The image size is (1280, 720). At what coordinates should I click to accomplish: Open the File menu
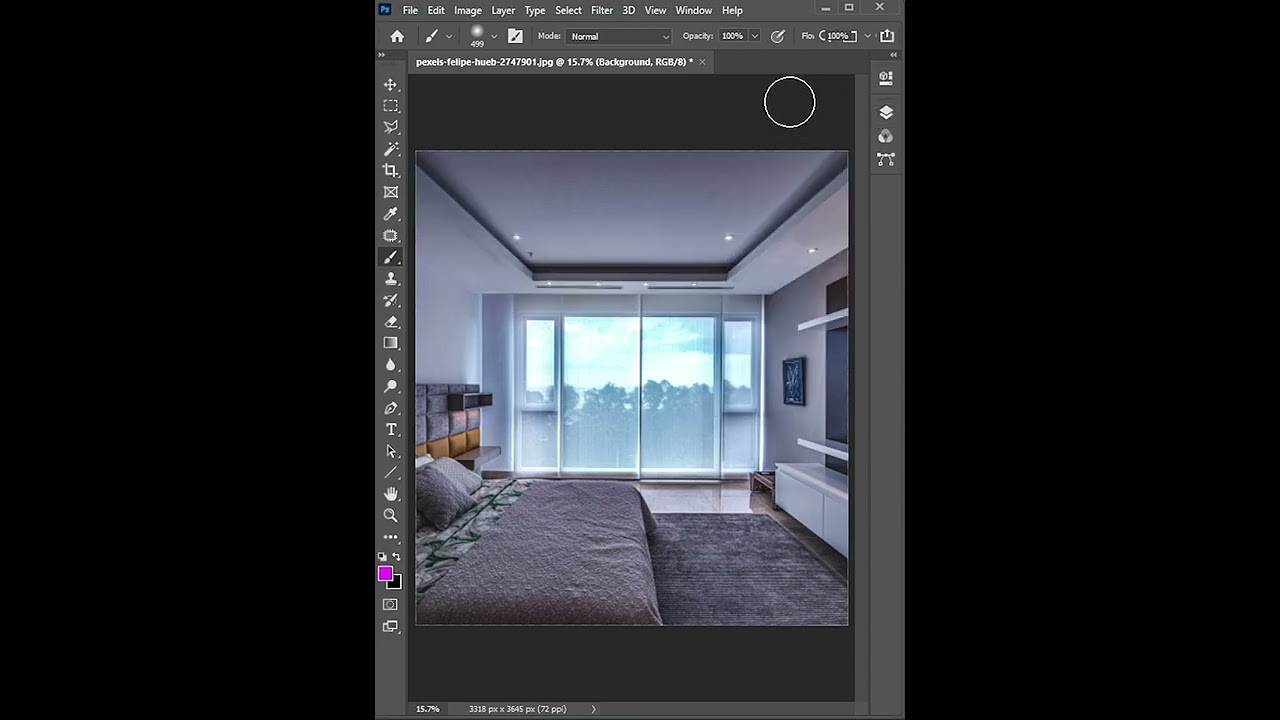(x=410, y=10)
